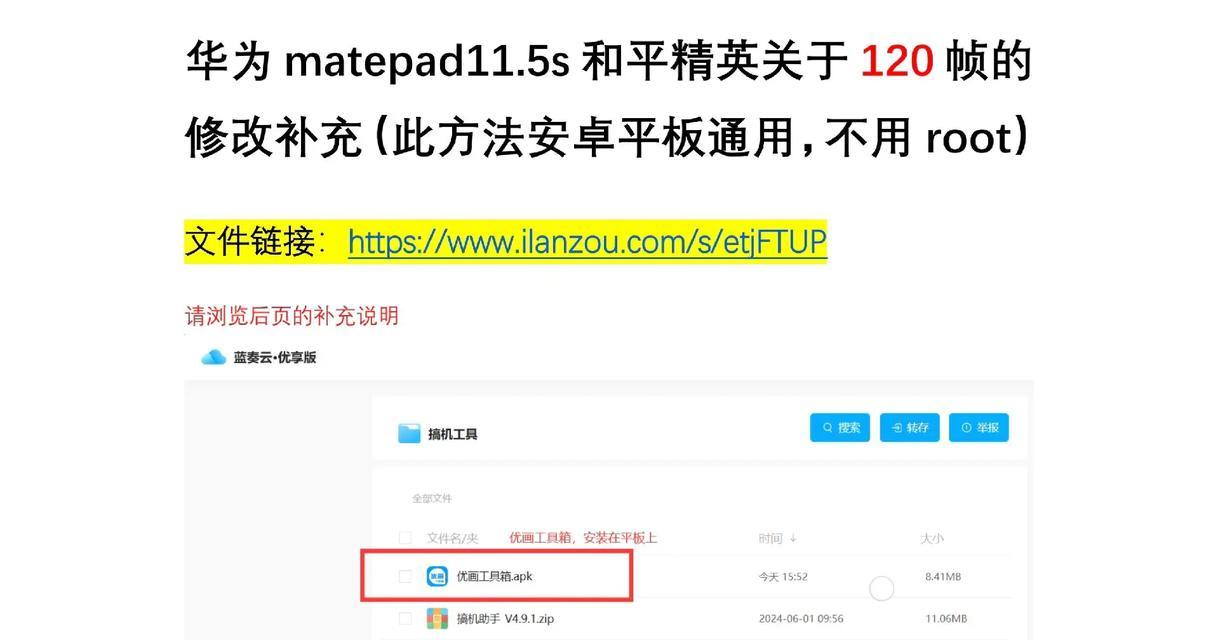Image resolution: width=1218 pixels, height=640 pixels.
Task: Click the 蓝奏云 cloud logo icon
Action: pyautogui.click(x=213, y=357)
